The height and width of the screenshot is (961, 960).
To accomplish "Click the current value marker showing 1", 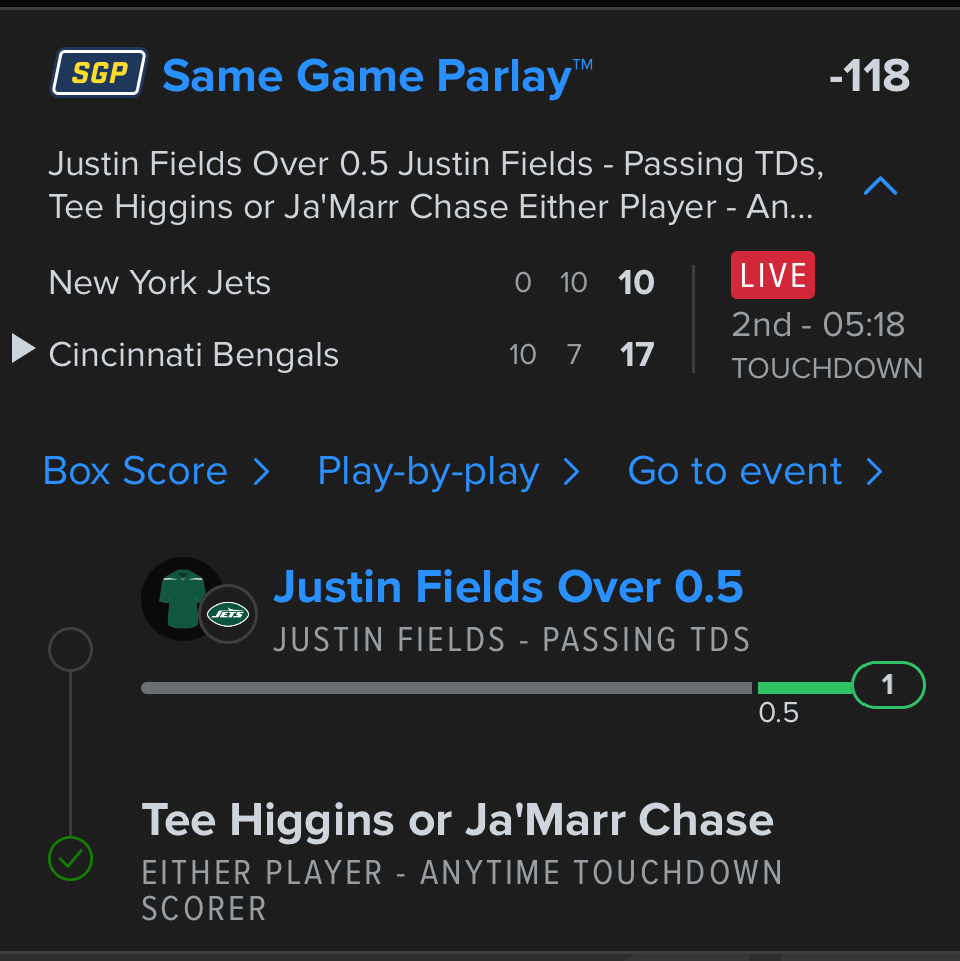I will 888,686.
